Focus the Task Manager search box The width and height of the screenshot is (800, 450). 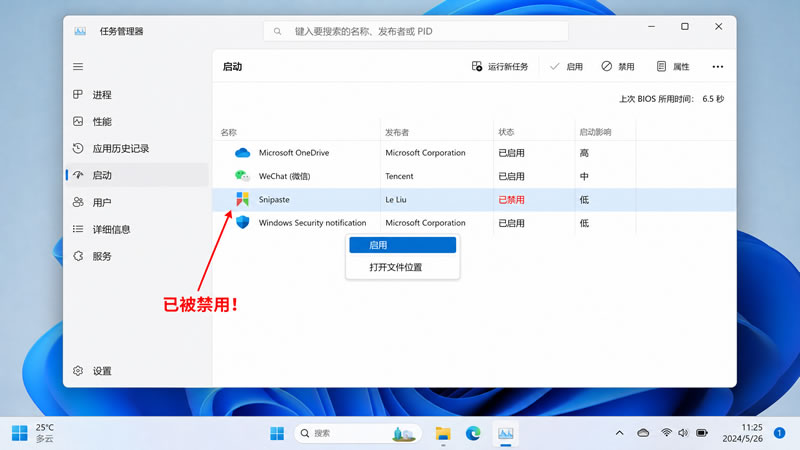pos(416,31)
